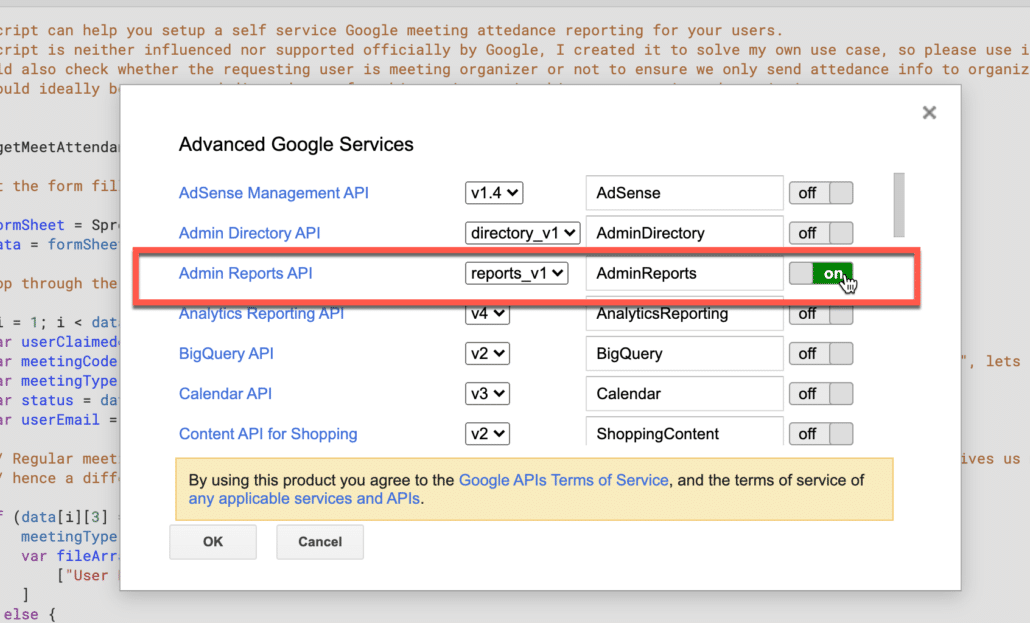Click the Advanced Google Services heading
The height and width of the screenshot is (623, 1030).
pyautogui.click(x=296, y=145)
